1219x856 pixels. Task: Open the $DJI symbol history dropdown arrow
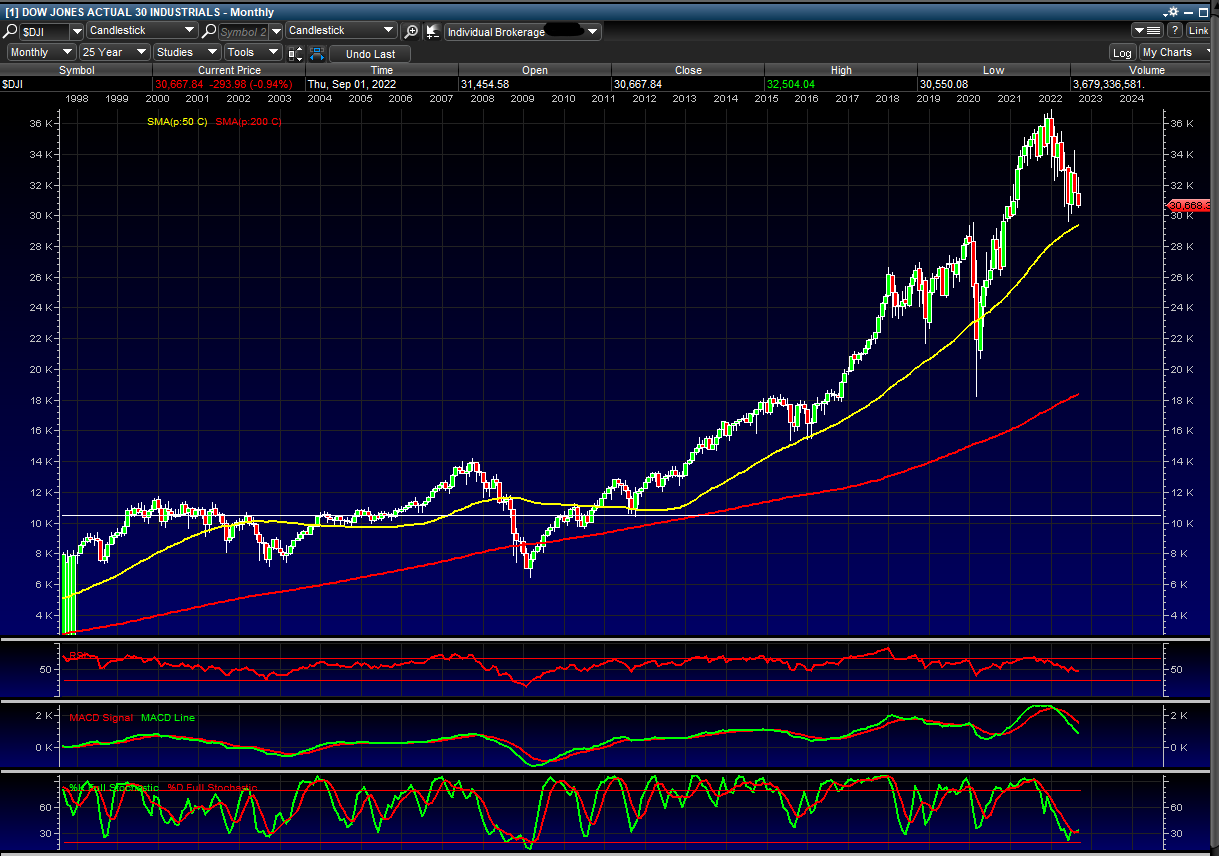pos(76,32)
